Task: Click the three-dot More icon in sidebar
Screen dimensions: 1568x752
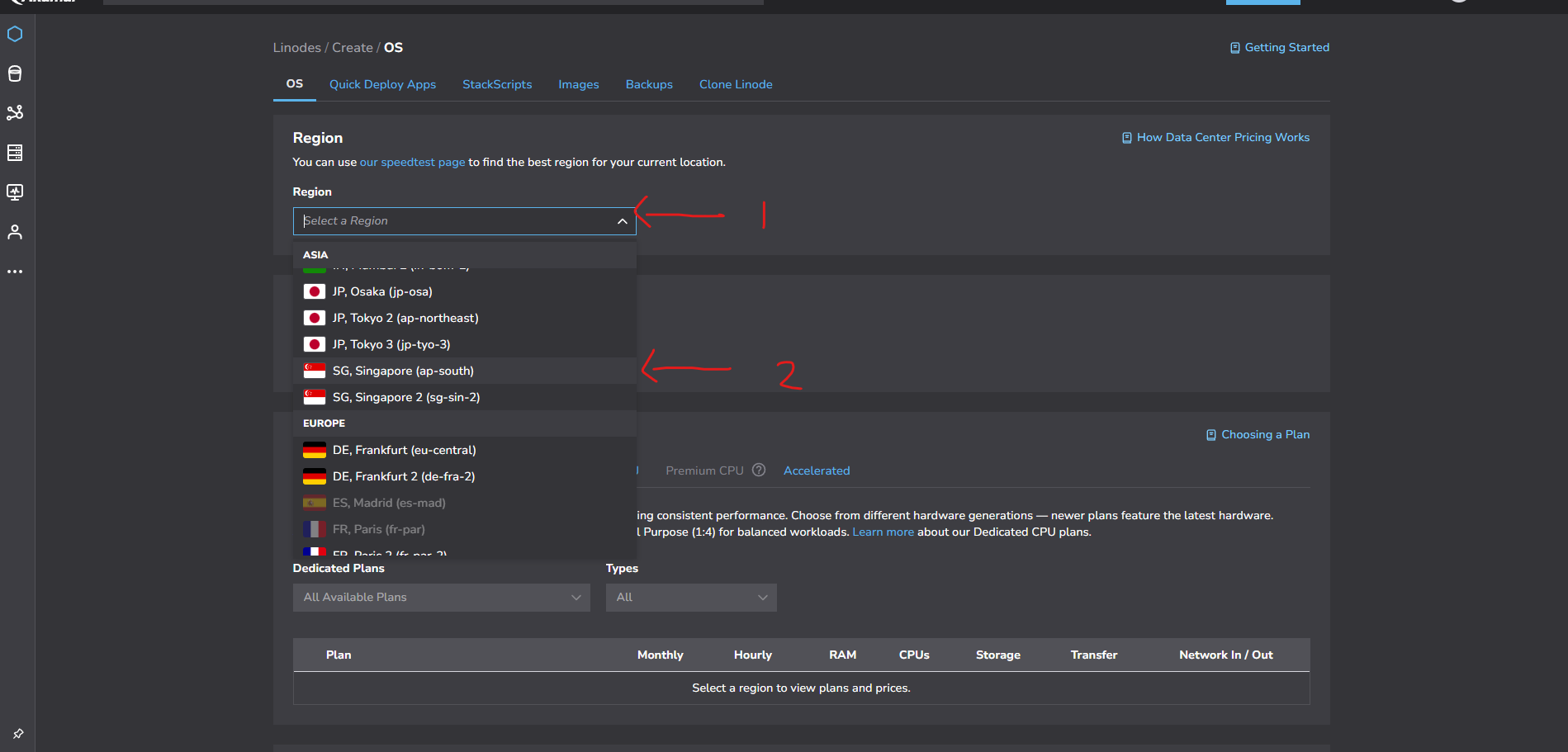Action: click(15, 272)
